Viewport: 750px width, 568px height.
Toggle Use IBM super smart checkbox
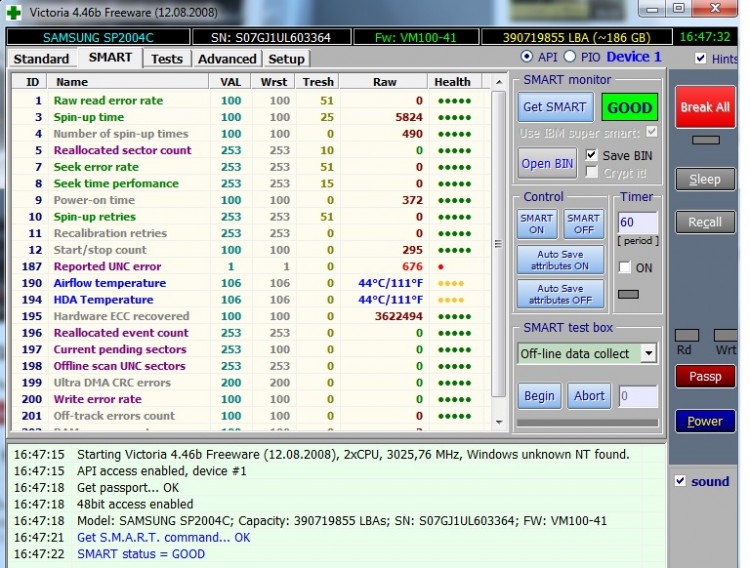coord(651,132)
